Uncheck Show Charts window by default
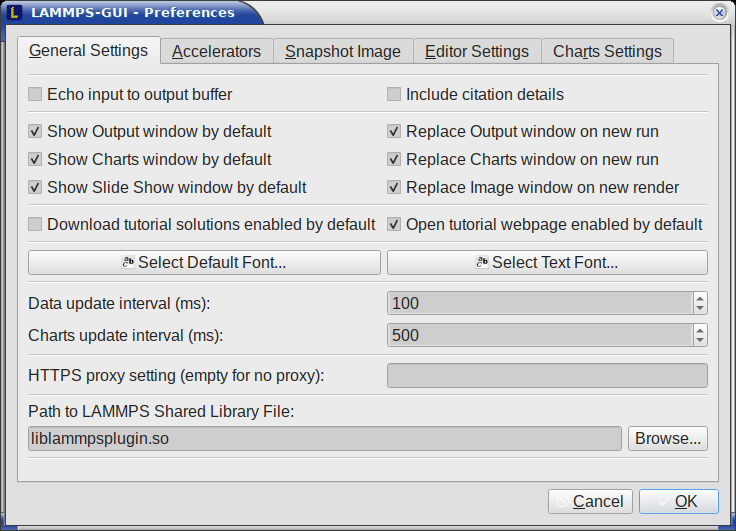 coord(35,159)
